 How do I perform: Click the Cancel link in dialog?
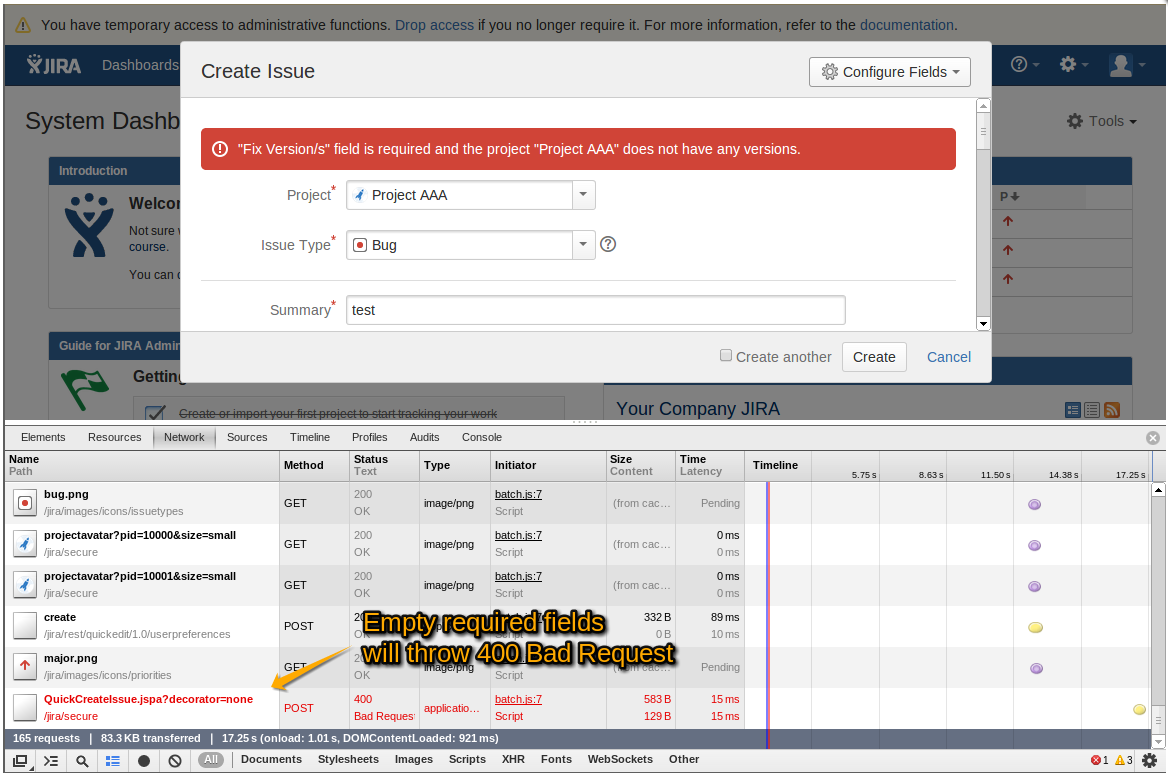(x=948, y=357)
